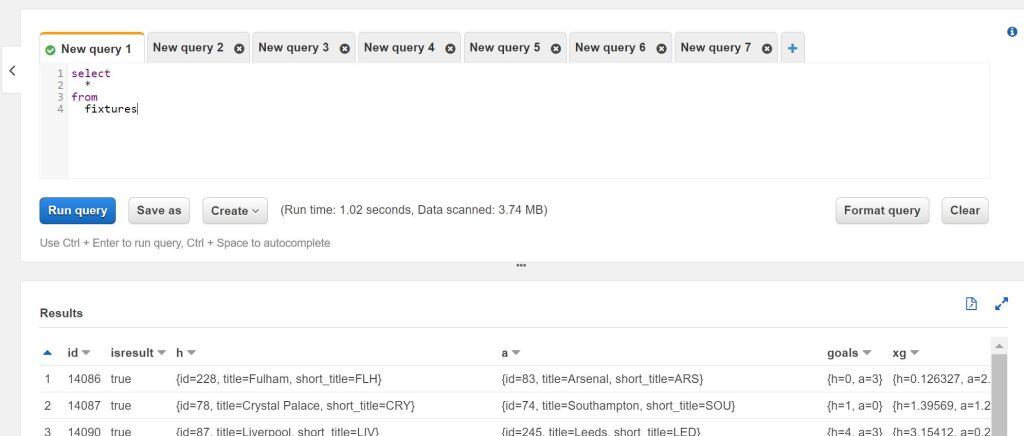Download results file icon

pos(970,304)
